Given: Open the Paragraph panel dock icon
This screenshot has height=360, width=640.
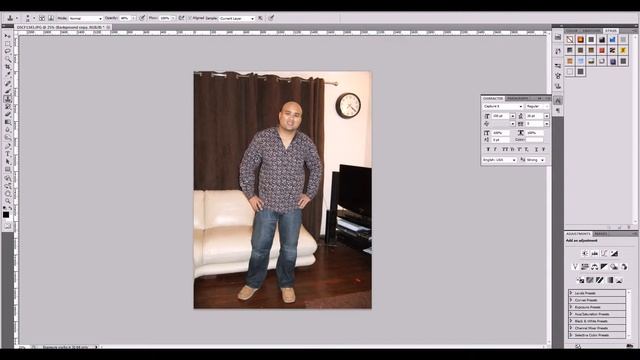Looking at the screenshot, I should pos(558,111).
